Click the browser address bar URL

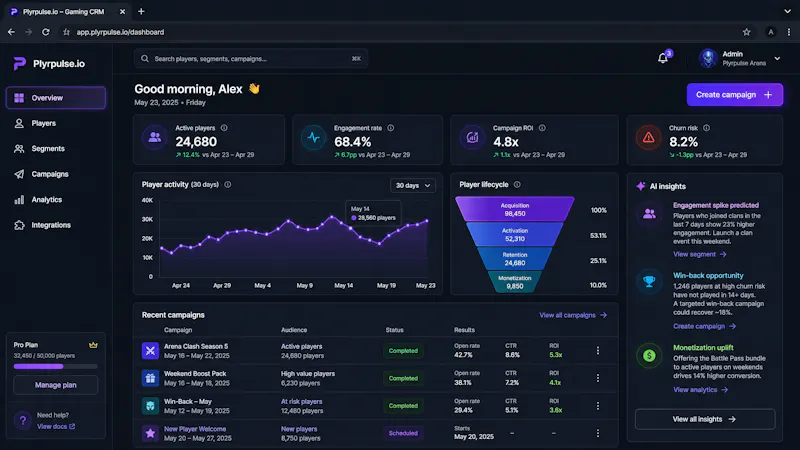click(x=120, y=32)
